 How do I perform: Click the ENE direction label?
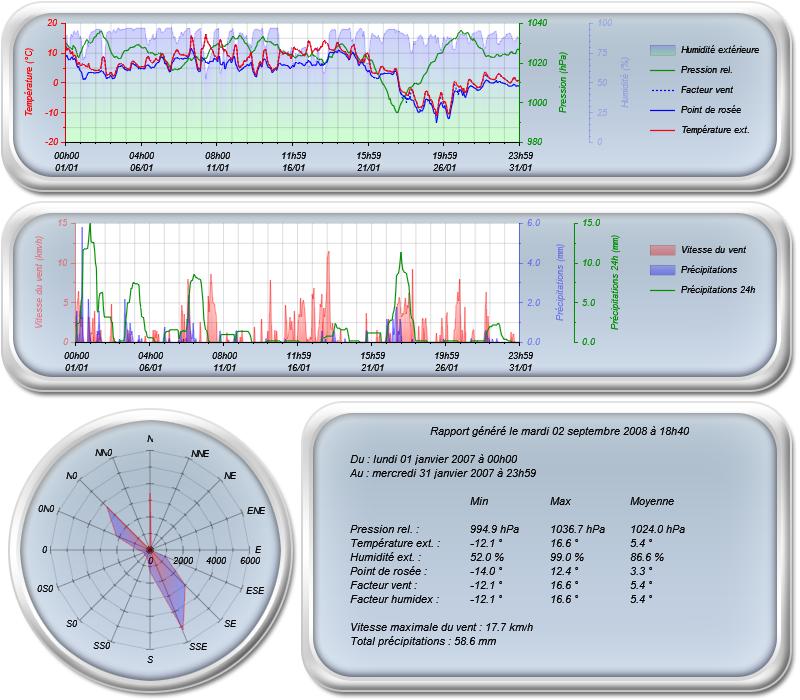coord(256,511)
